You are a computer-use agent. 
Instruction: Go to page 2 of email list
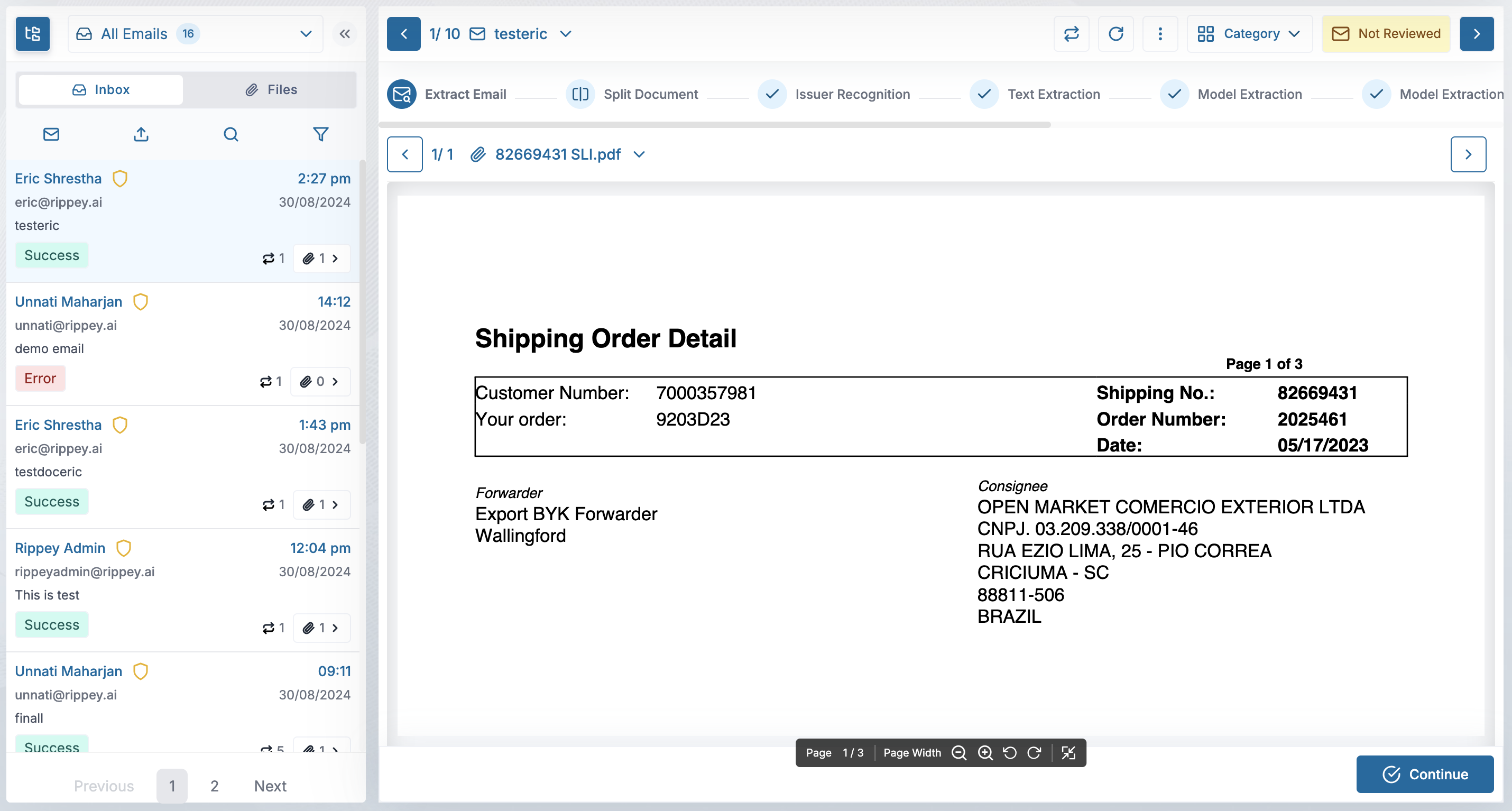214,786
